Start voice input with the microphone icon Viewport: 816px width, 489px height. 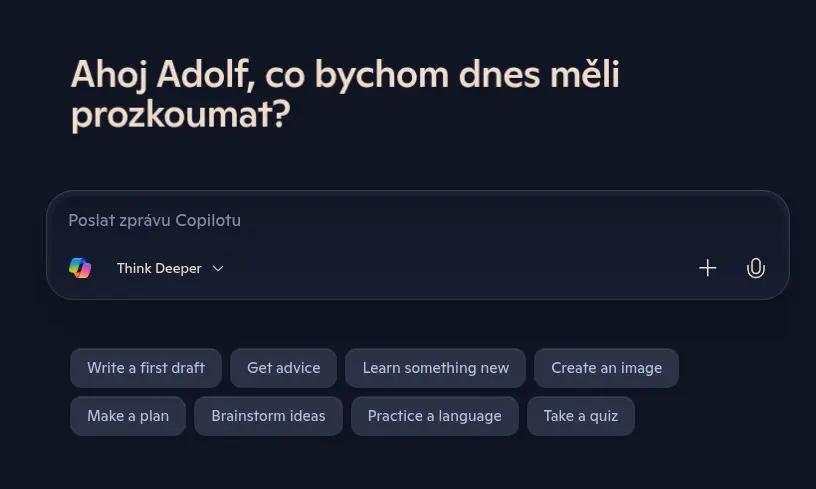point(755,268)
